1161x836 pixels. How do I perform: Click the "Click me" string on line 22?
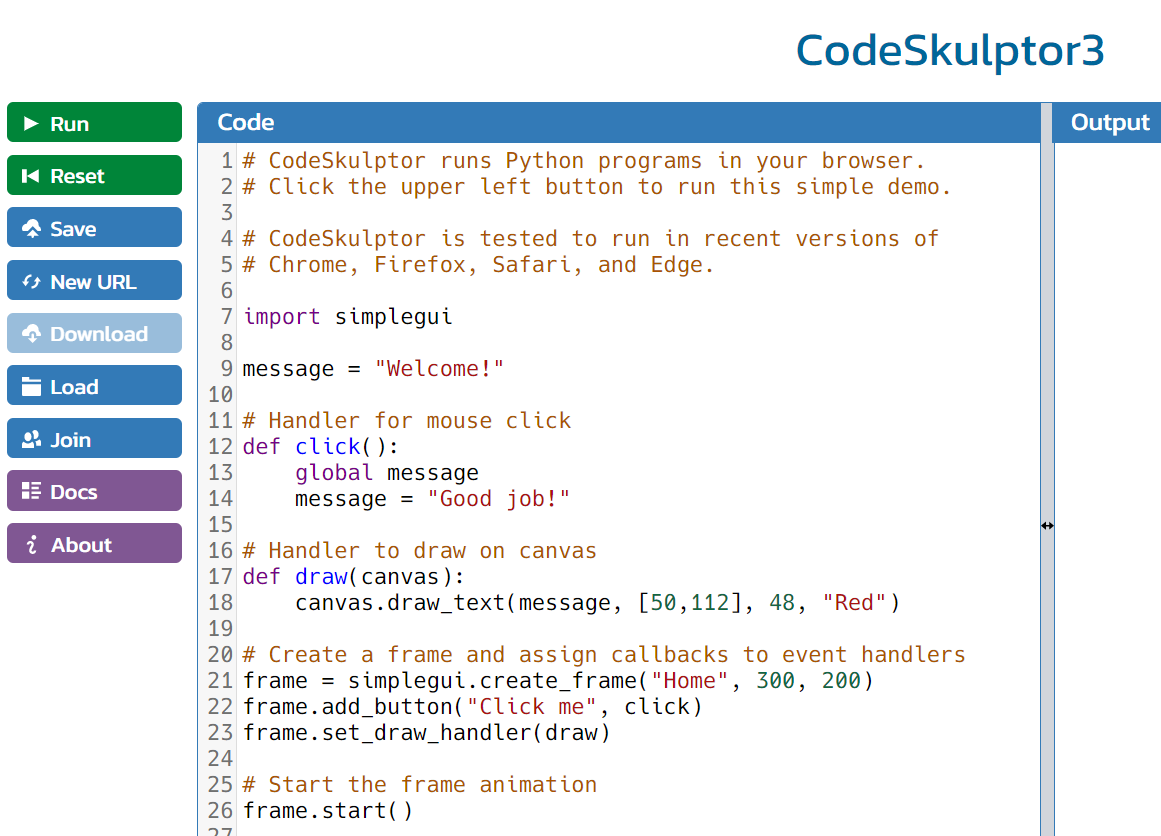pyautogui.click(x=531, y=706)
